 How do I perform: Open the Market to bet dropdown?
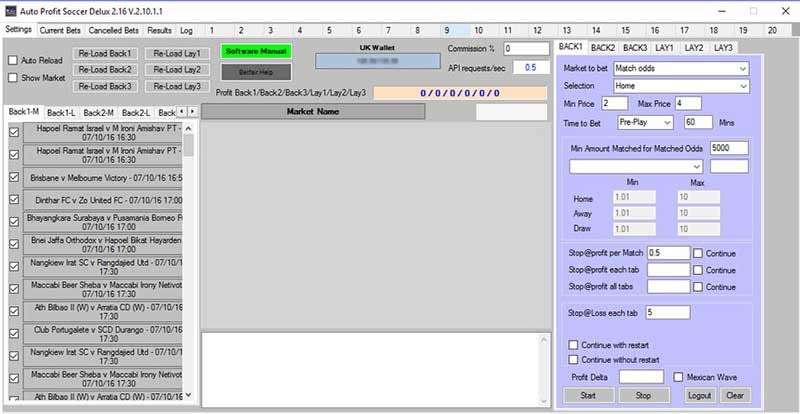click(680, 69)
